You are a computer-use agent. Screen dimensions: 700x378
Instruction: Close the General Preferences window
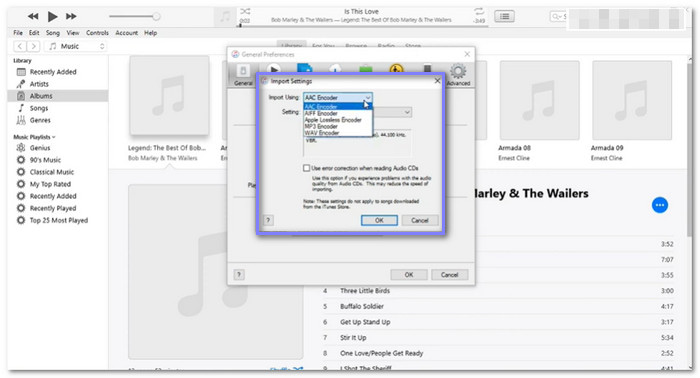point(467,54)
